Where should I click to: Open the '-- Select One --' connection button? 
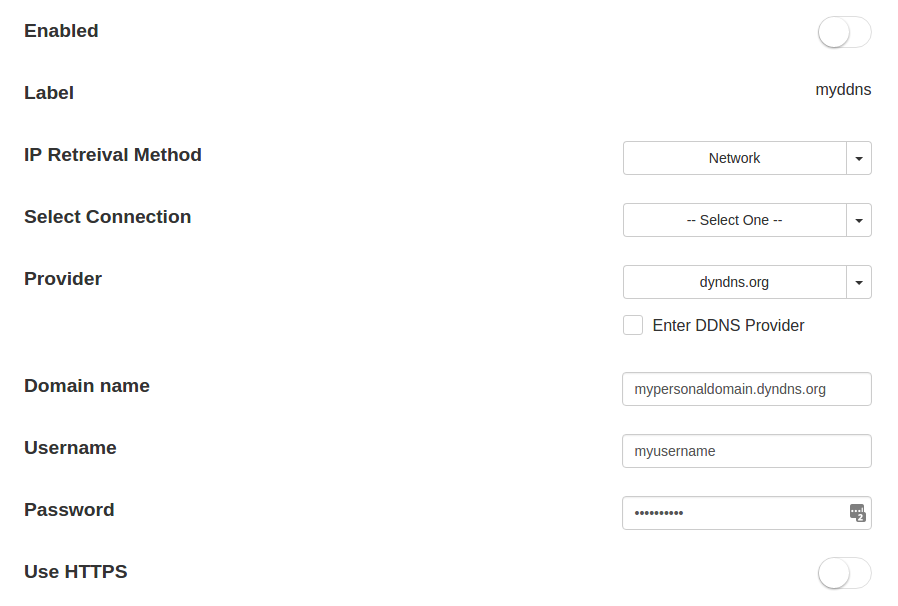(734, 220)
